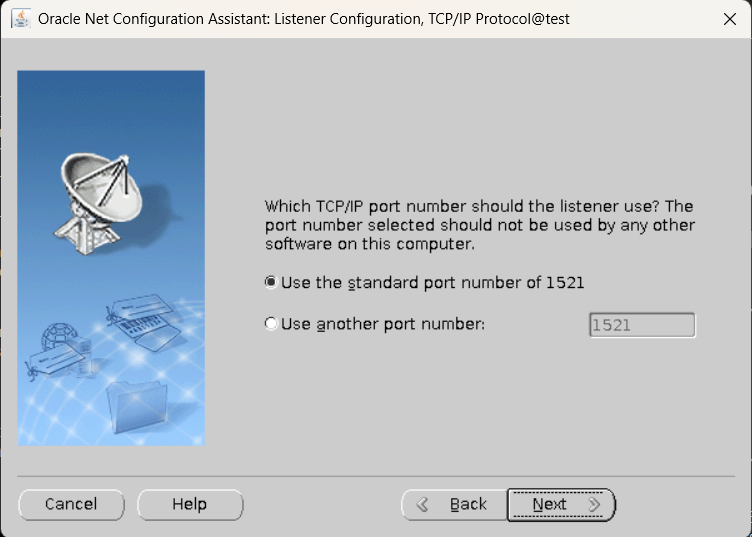
Task: Click the "Use the standard port number" label
Action: pos(433,283)
